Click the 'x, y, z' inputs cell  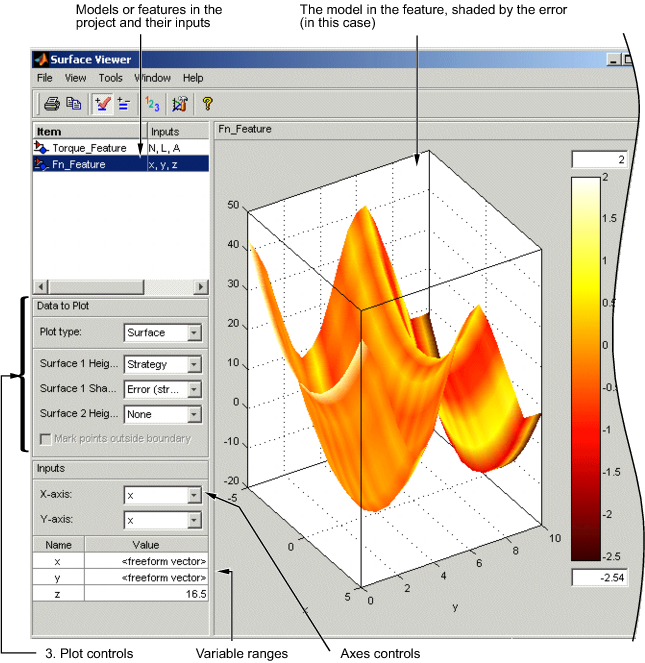click(178, 164)
